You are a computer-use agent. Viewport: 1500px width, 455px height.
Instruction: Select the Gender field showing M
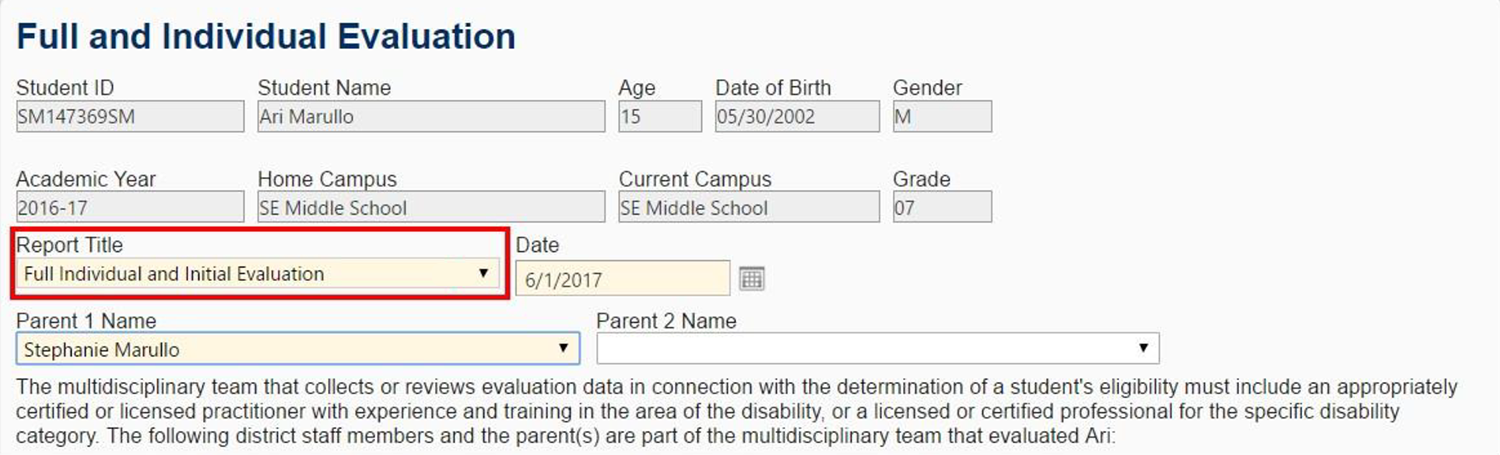941,117
